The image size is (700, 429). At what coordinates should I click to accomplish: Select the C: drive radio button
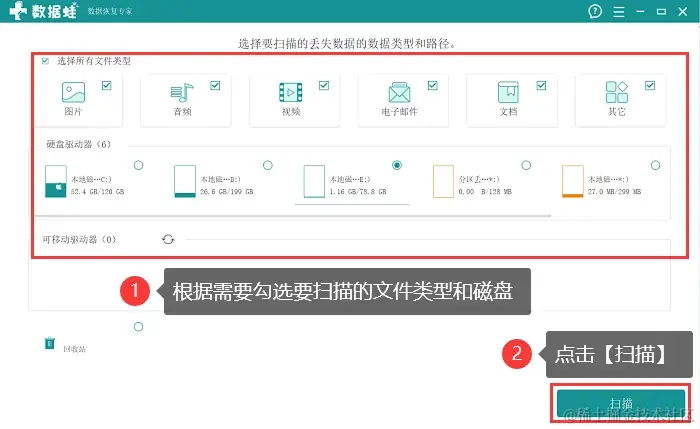tap(138, 165)
